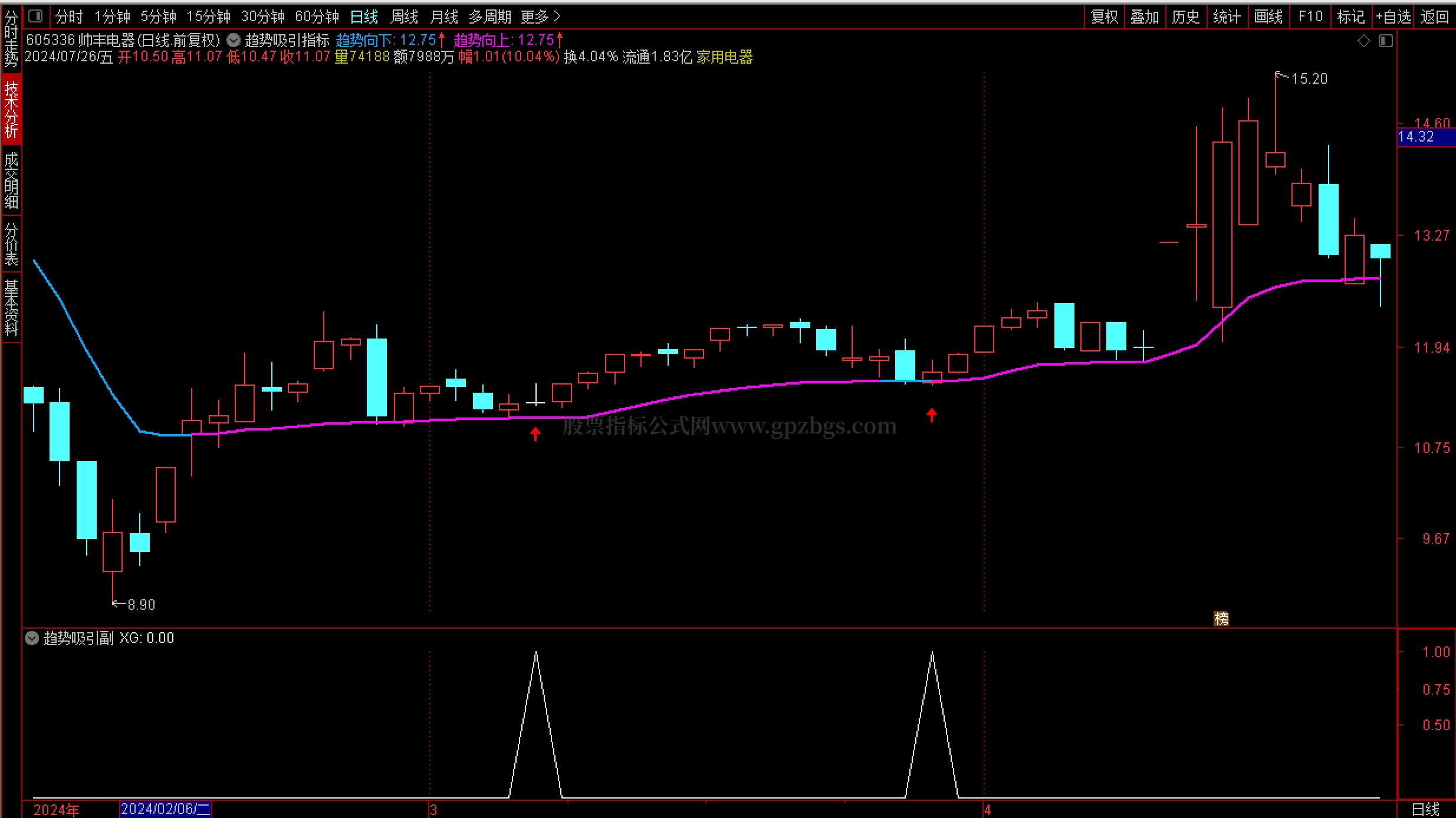The image size is (1456, 818).
Task: Open F10 company info
Action: [x=1310, y=17]
